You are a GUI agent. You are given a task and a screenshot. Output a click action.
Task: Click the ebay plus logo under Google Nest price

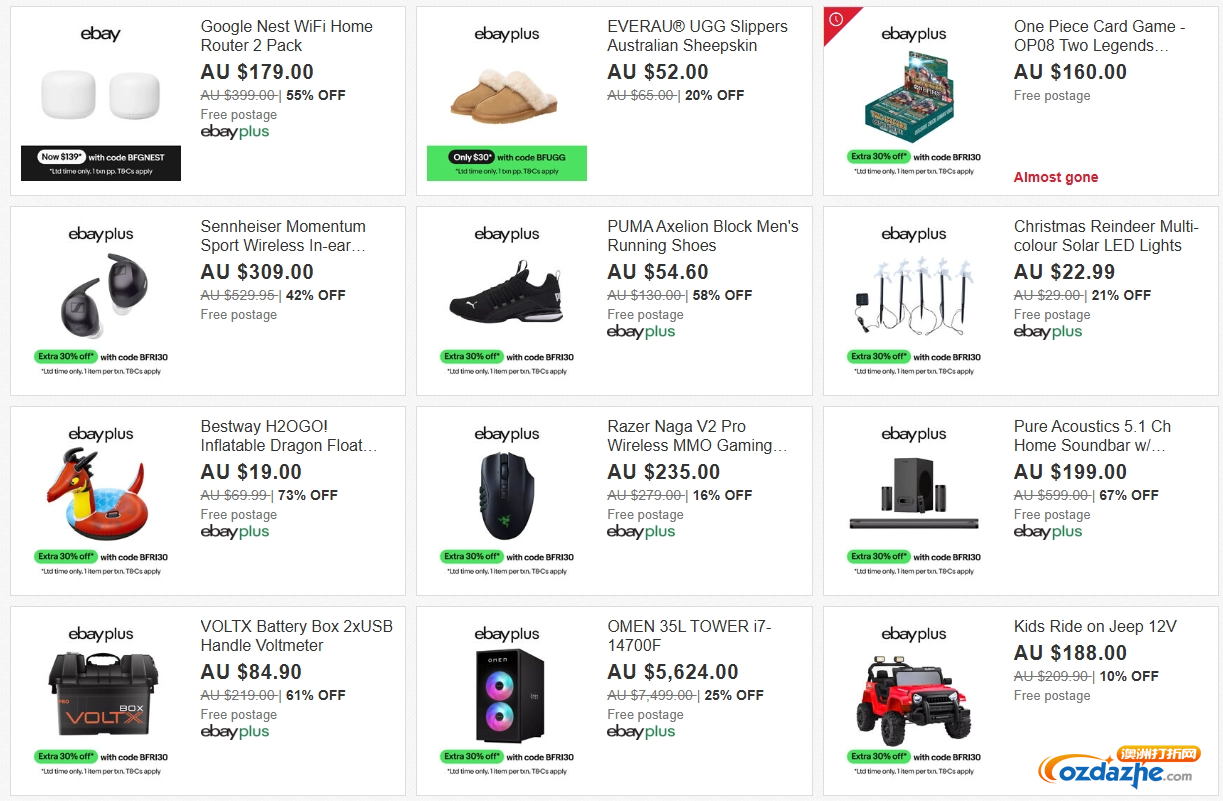235,132
